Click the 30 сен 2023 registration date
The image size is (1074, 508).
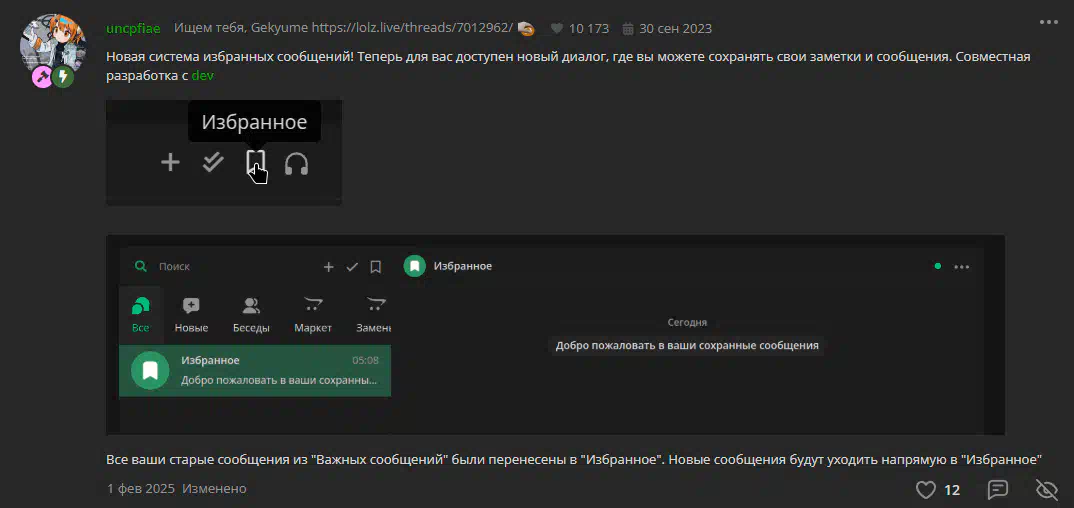pos(675,28)
